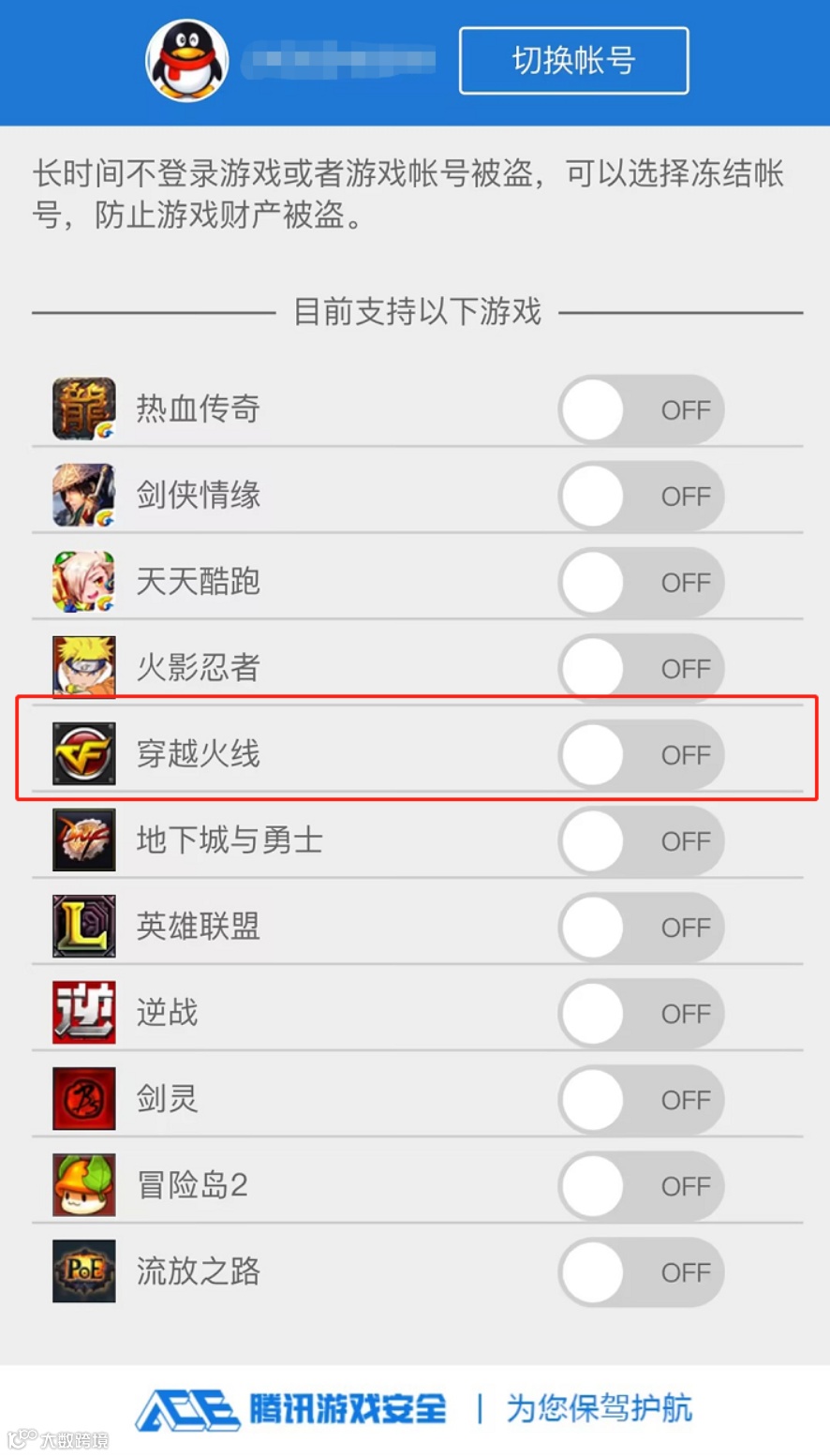Select the 天天酷跑 game icon
Image resolution: width=830 pixels, height=1456 pixels.
(x=84, y=581)
